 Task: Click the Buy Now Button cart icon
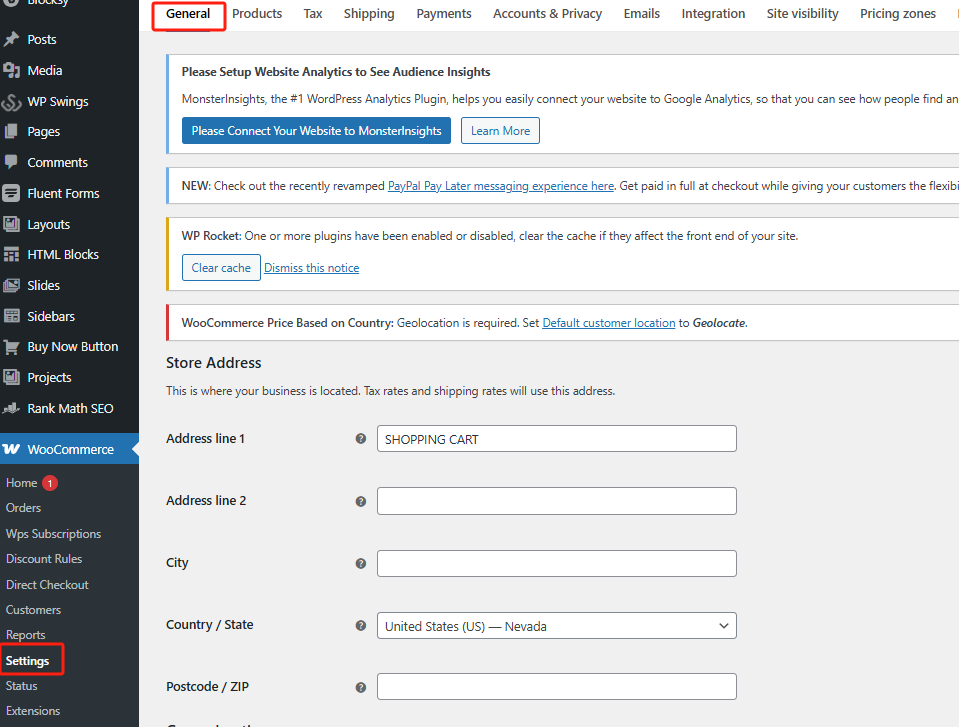(12, 347)
